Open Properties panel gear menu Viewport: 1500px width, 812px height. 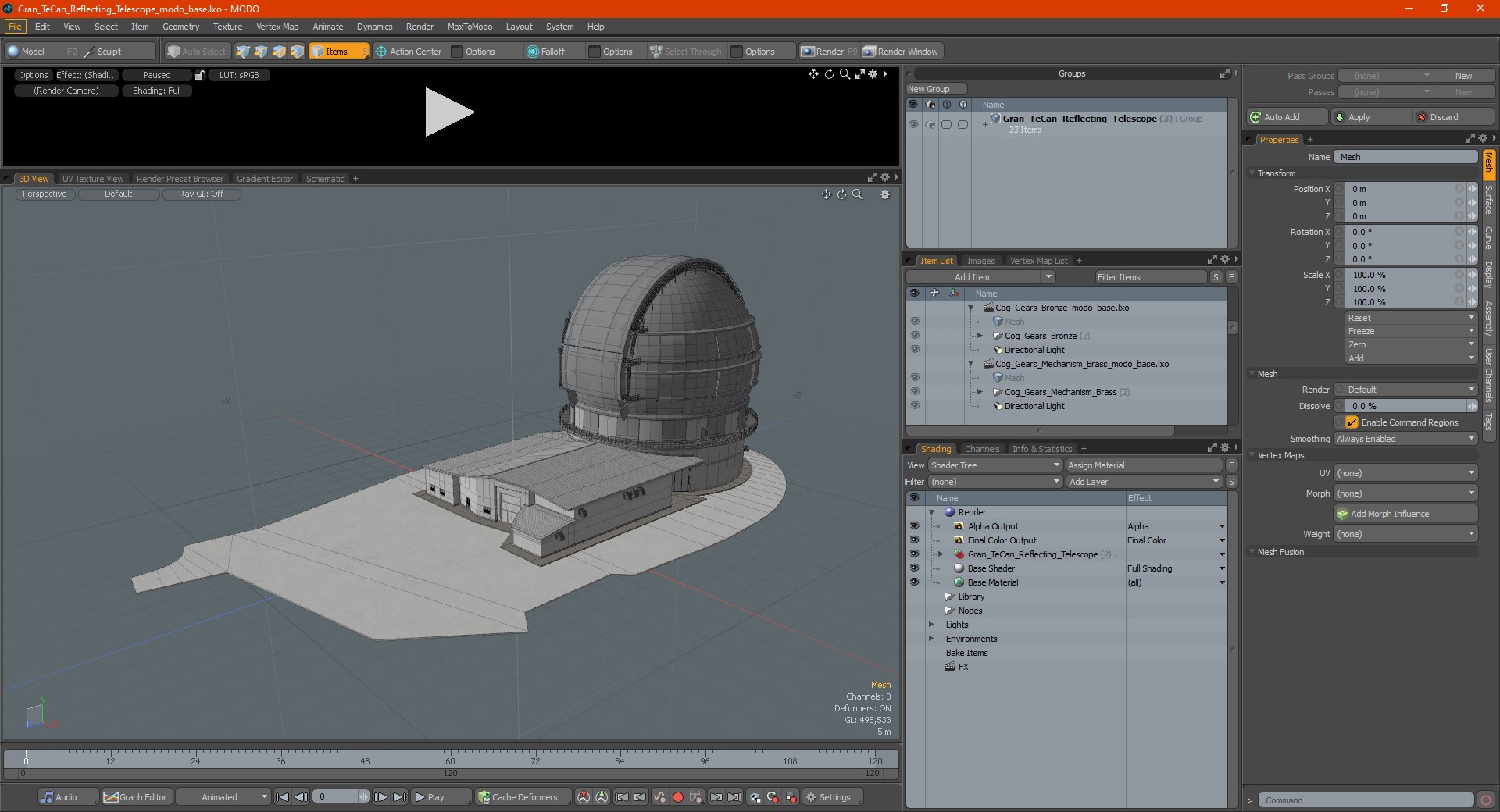click(x=1483, y=139)
